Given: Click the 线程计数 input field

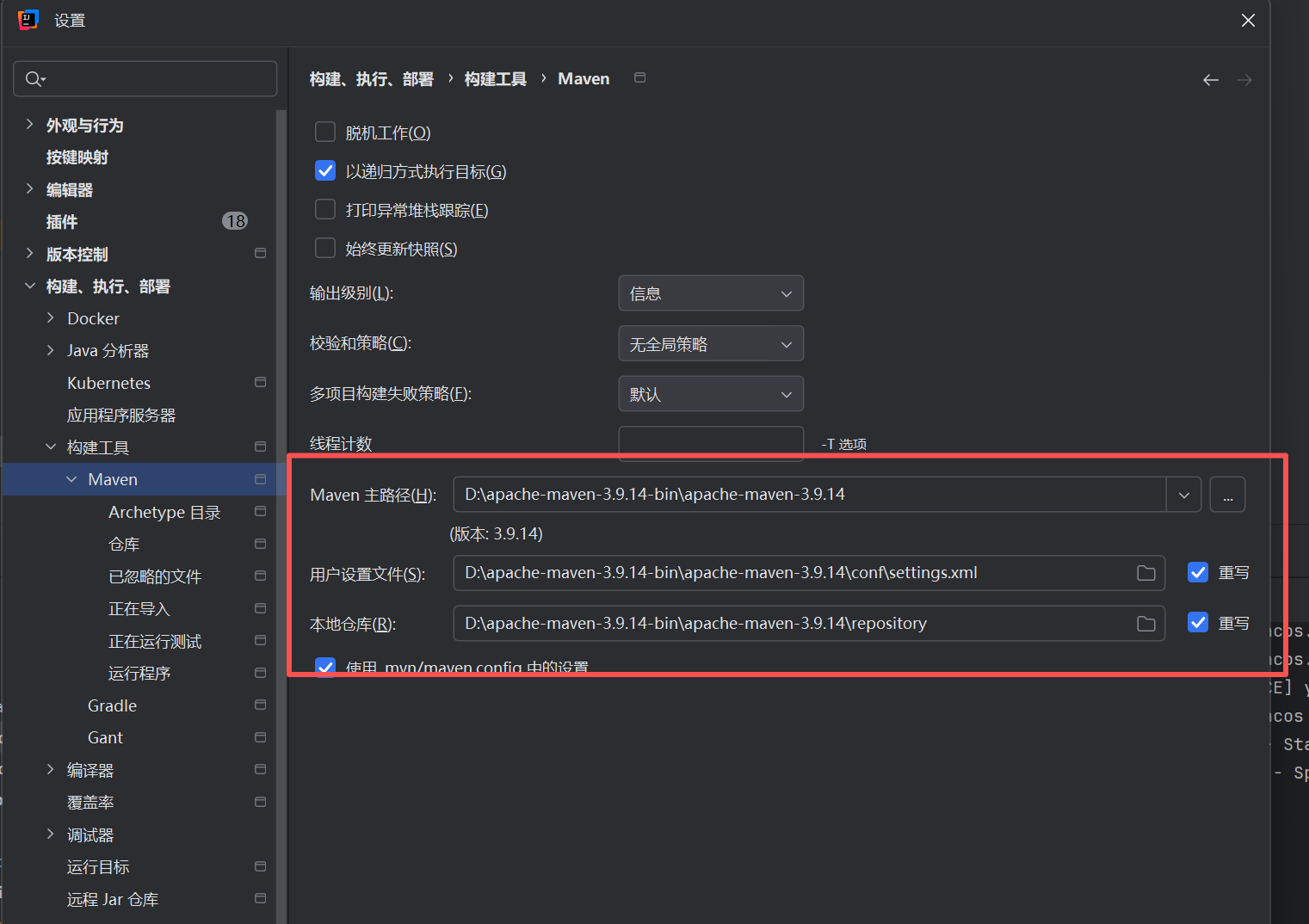Looking at the screenshot, I should [711, 444].
